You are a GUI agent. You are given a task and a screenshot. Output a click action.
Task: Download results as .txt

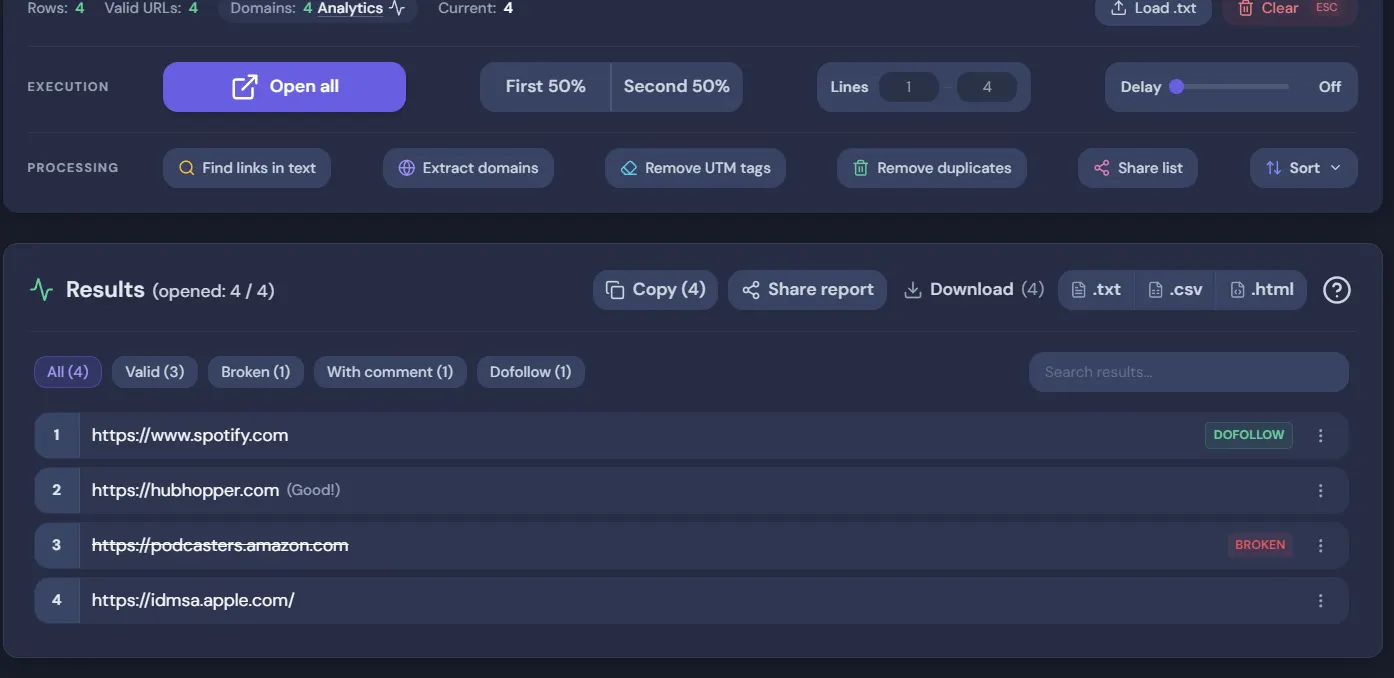point(1096,290)
